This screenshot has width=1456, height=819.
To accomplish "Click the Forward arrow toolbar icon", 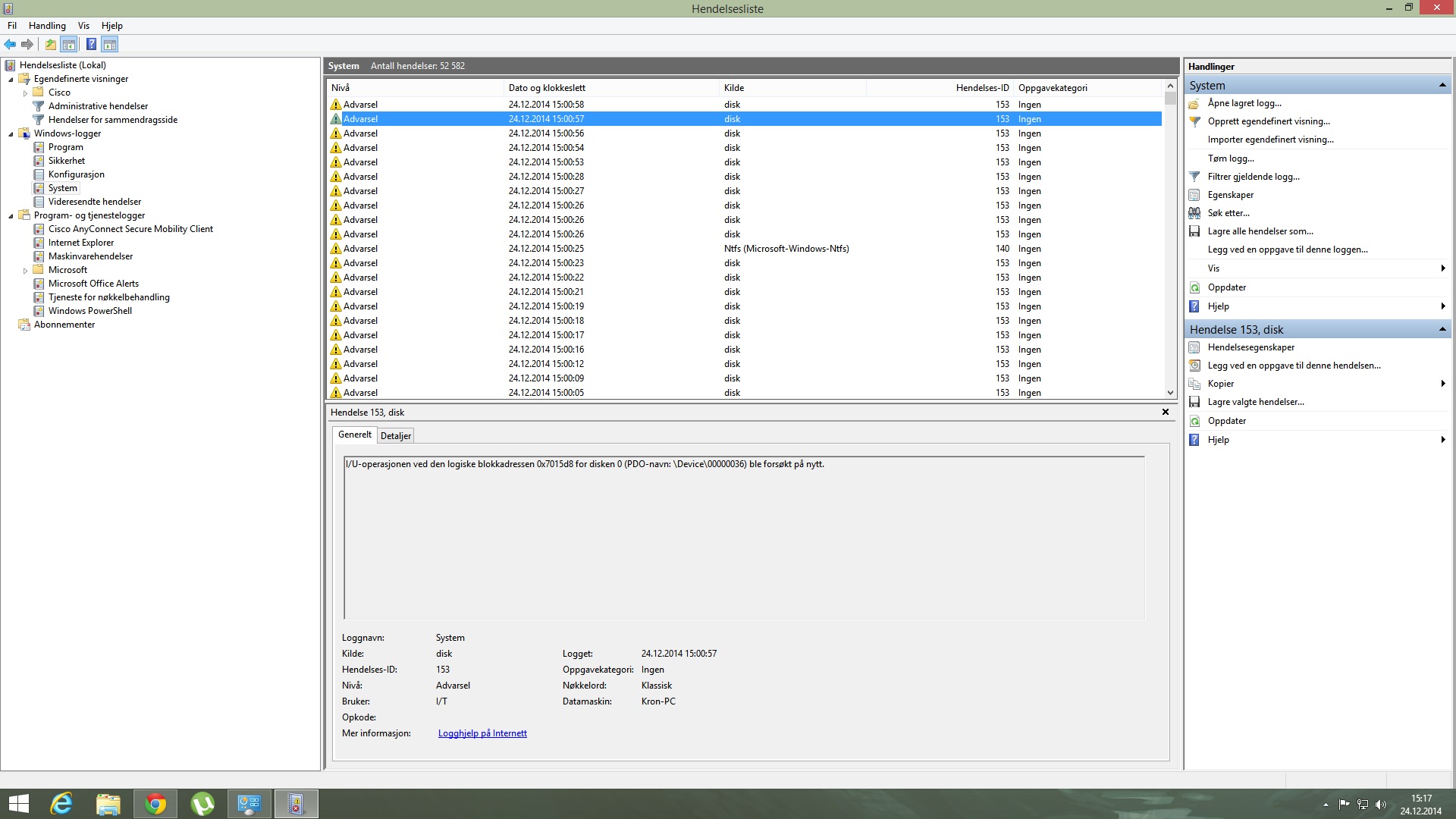I will (x=27, y=45).
